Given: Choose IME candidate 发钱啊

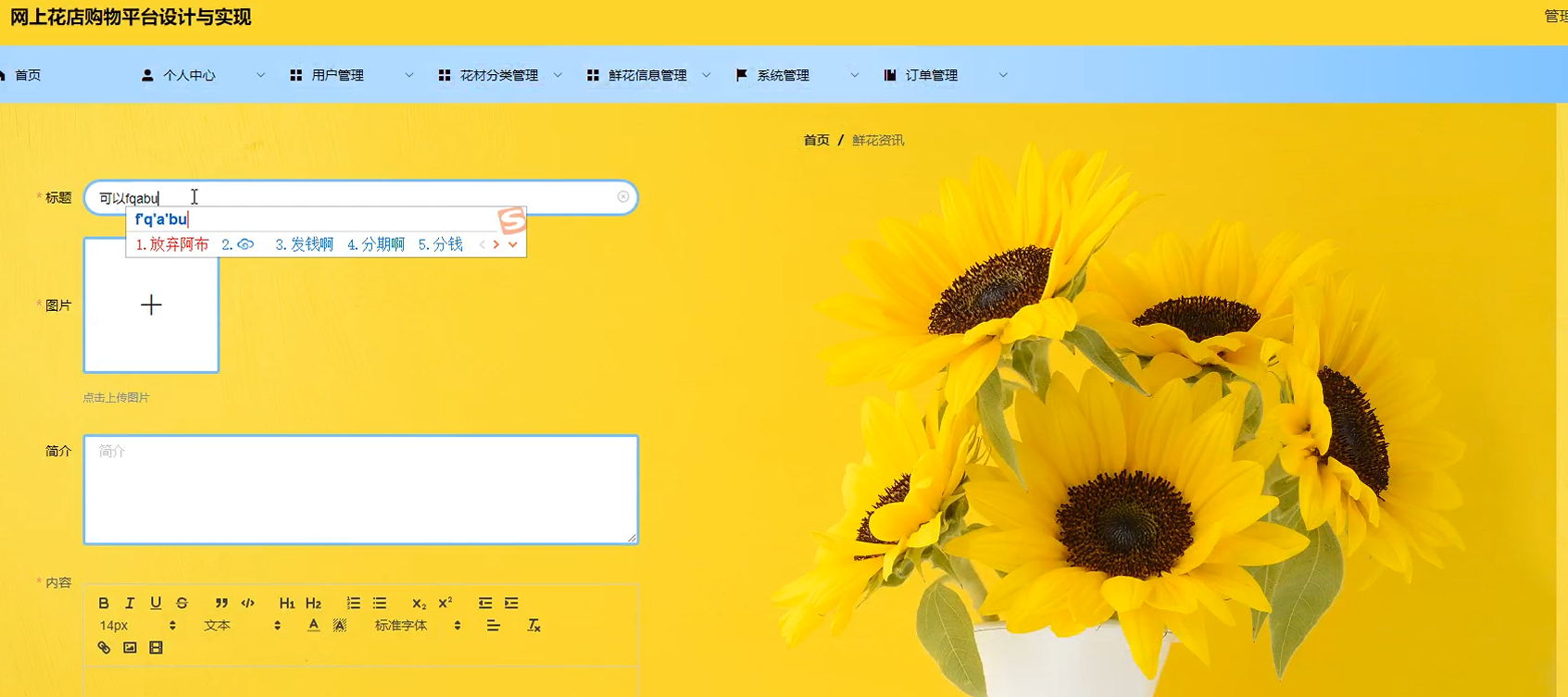Looking at the screenshot, I should click(304, 244).
